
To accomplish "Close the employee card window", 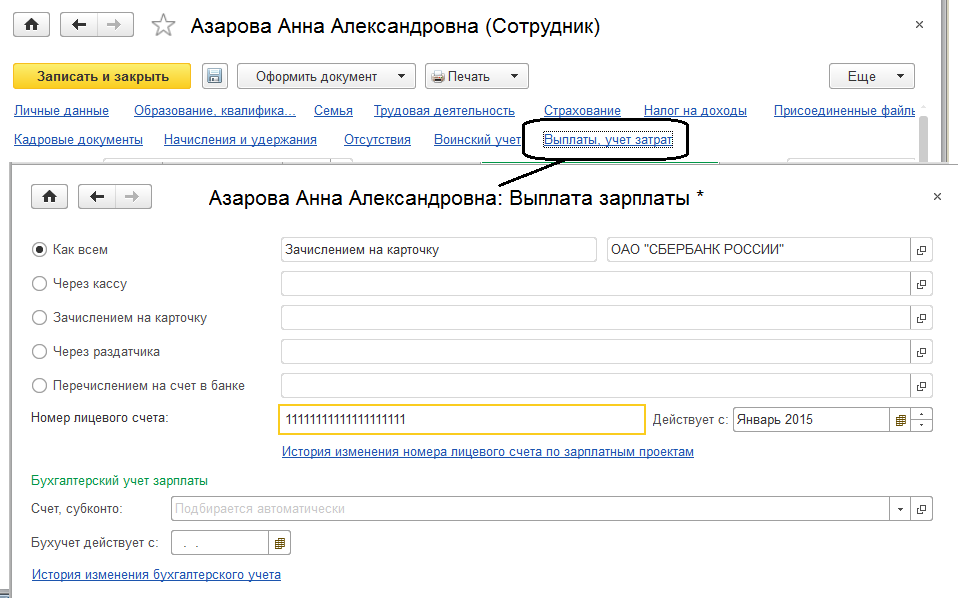I will point(919,25).
